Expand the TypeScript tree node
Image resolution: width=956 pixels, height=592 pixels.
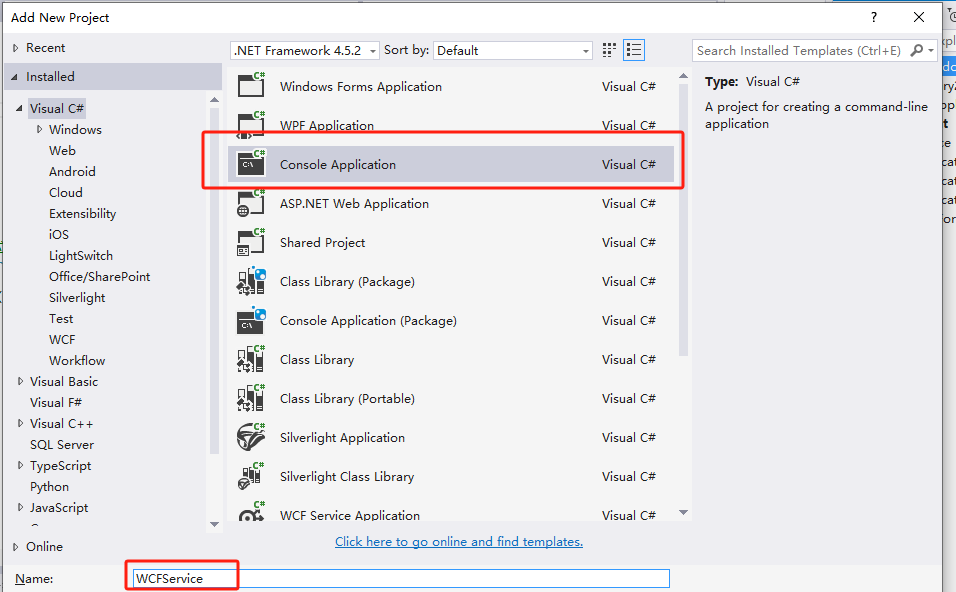coord(20,465)
